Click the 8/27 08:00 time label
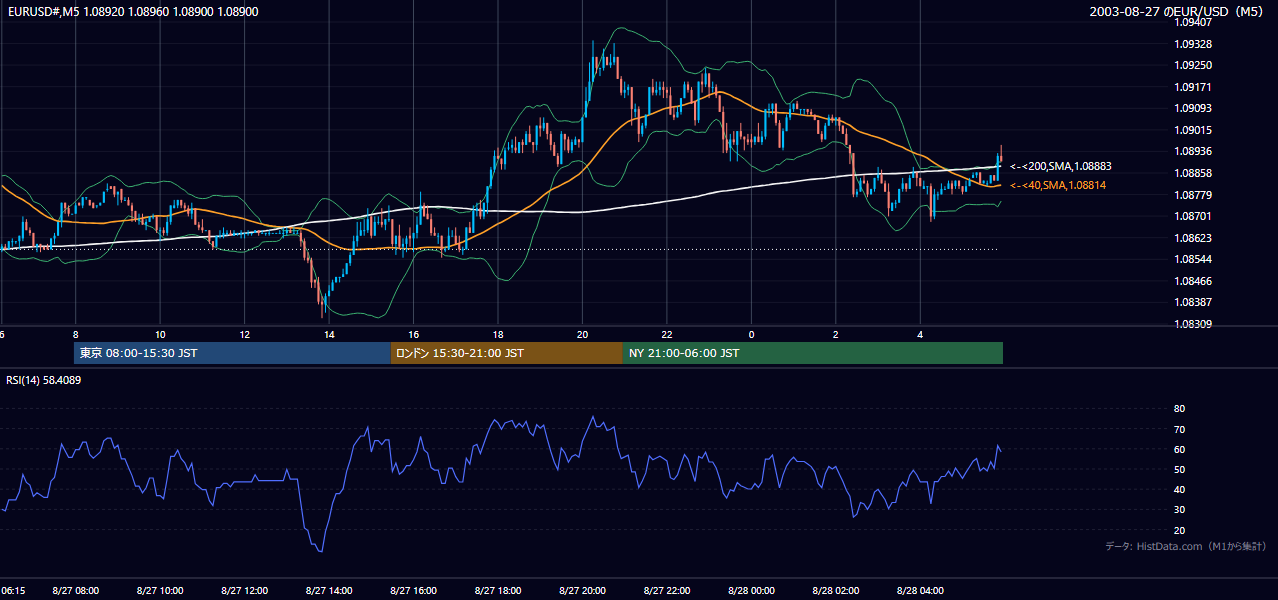1278x600 pixels. click(75, 591)
